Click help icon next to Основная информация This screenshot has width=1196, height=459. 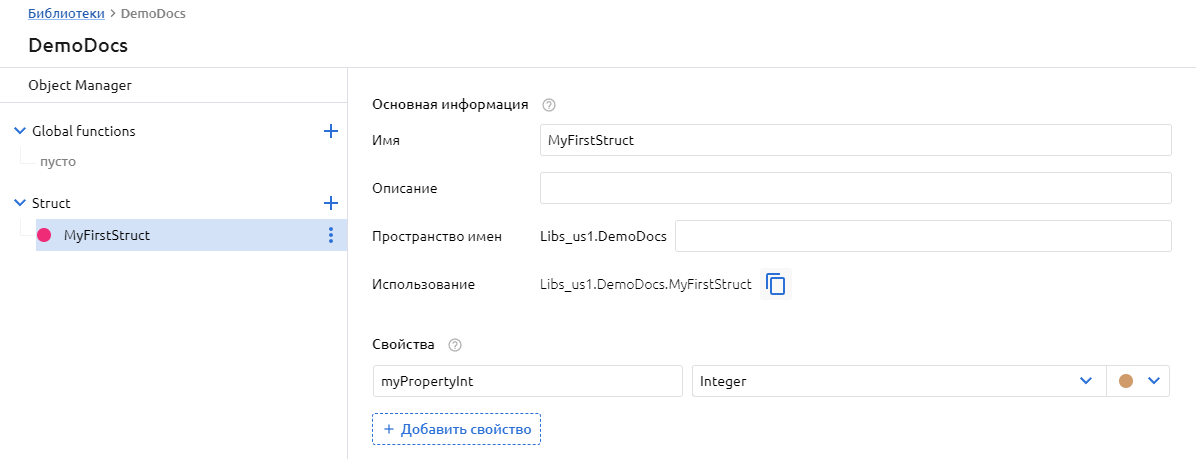point(548,104)
